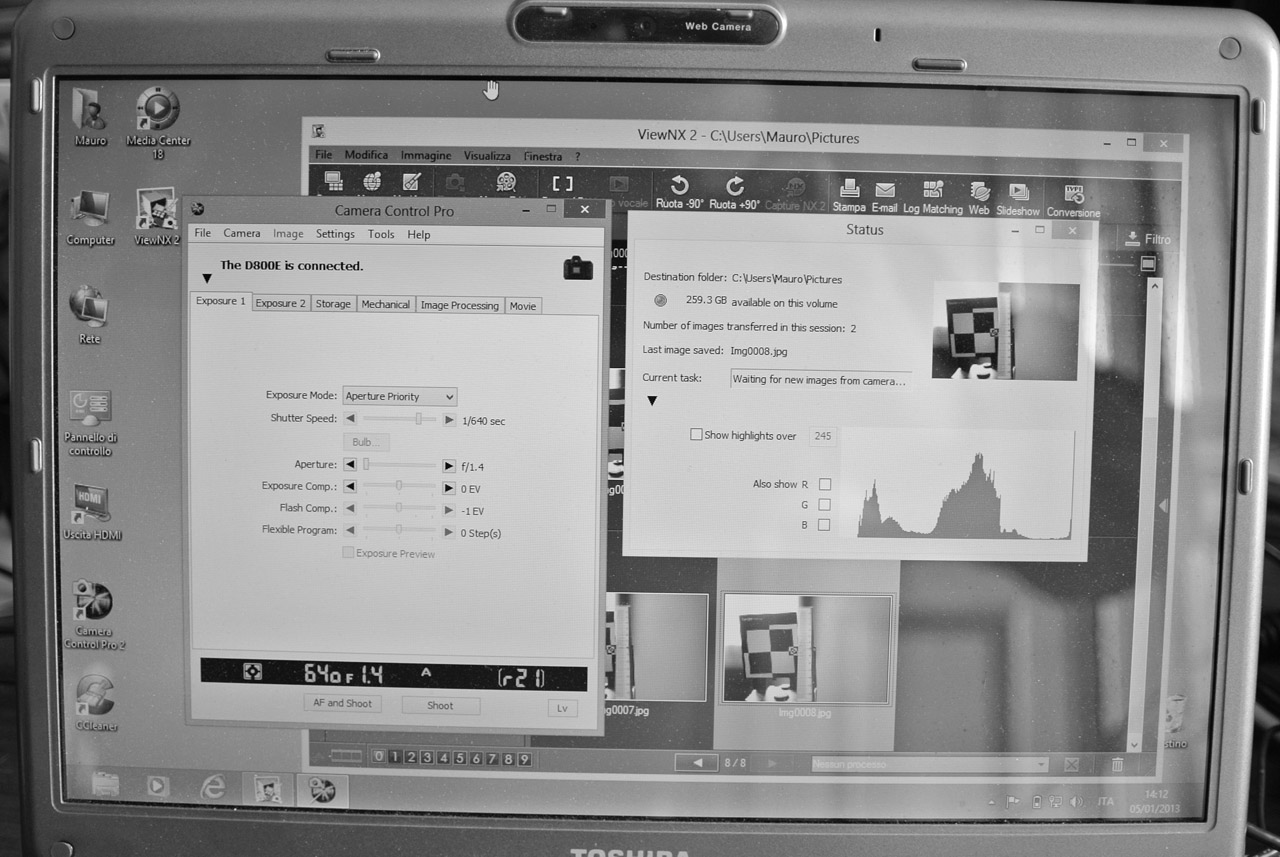This screenshot has height=857, width=1280.
Task: Check the G channel checkbox
Action: click(x=824, y=505)
